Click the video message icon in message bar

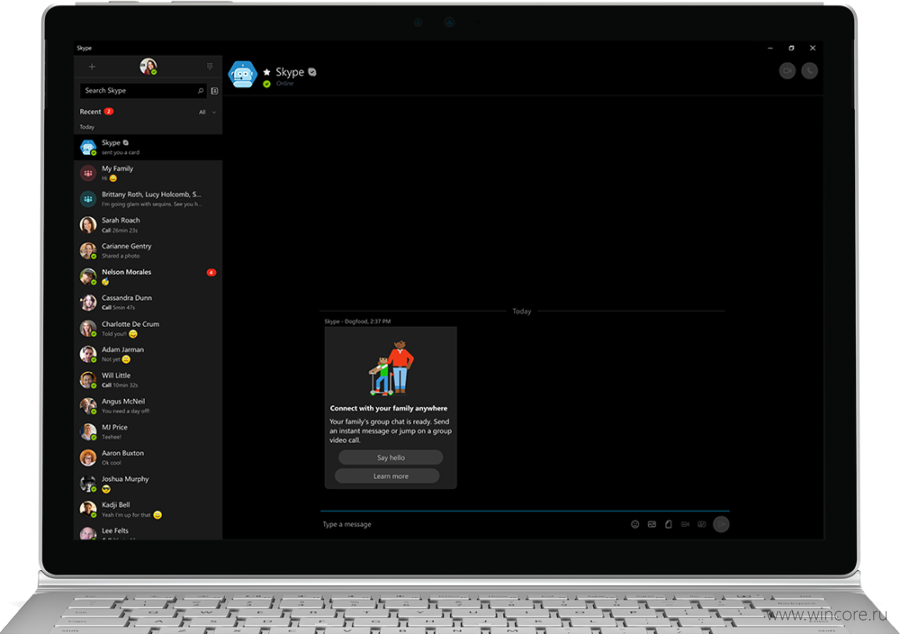(x=685, y=524)
